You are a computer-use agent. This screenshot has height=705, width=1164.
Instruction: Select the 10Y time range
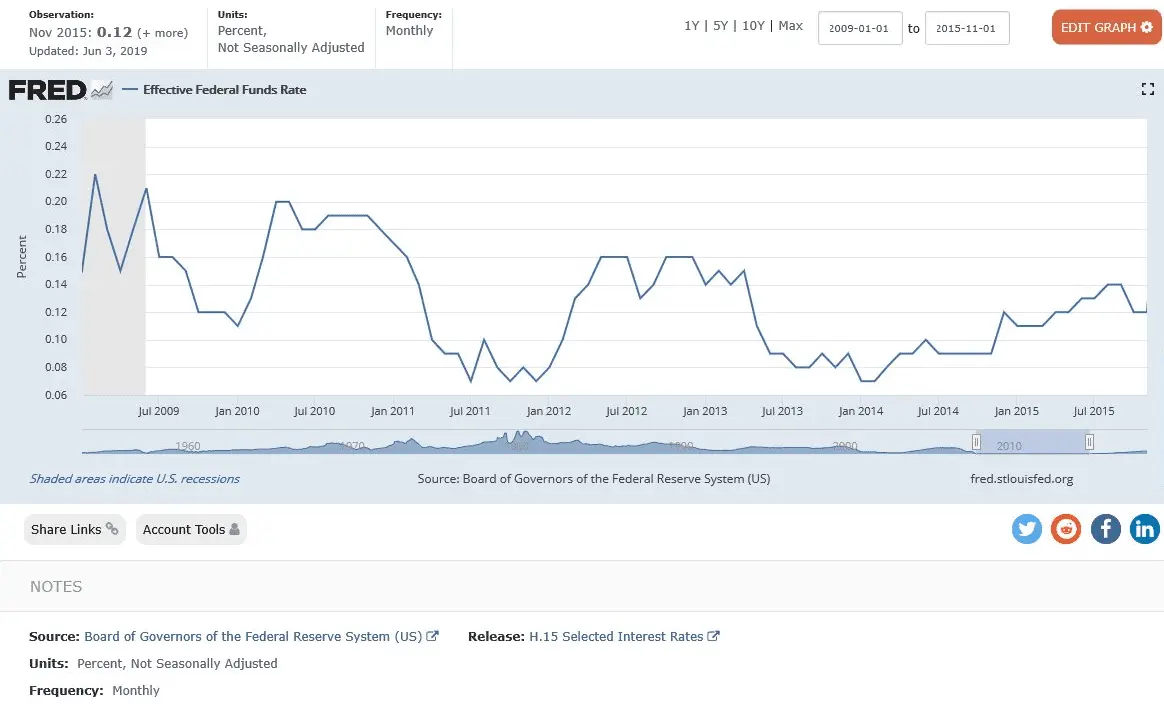[753, 26]
